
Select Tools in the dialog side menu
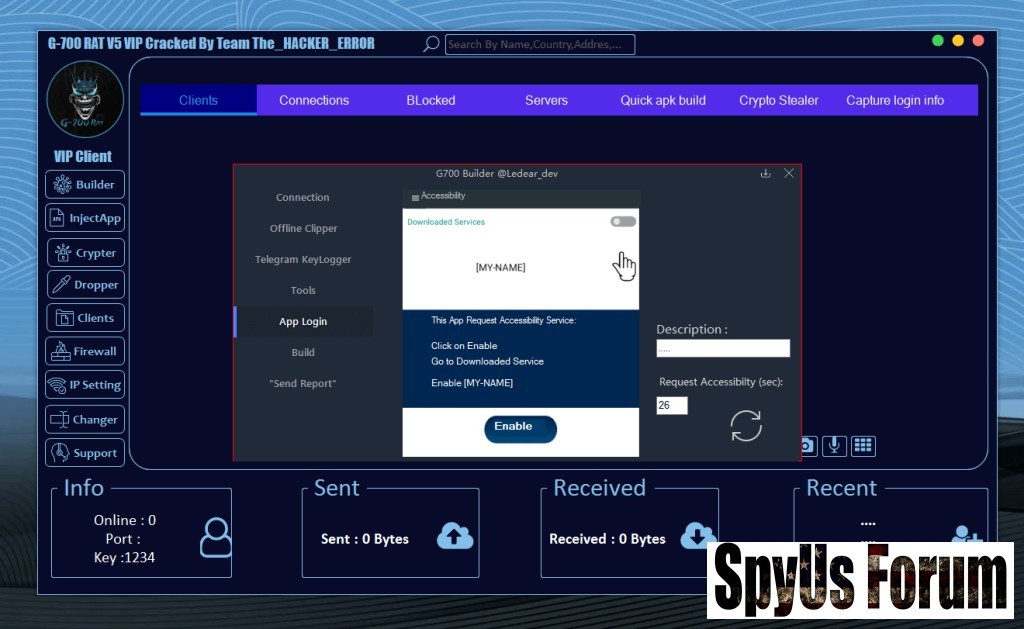[303, 291]
